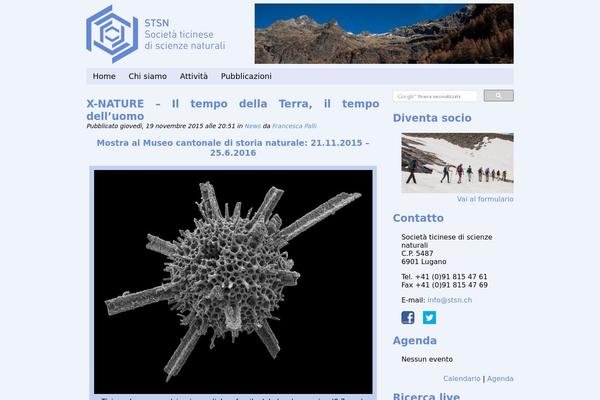Open the Calendario link
Screen dimensions: 600x400
click(462, 379)
